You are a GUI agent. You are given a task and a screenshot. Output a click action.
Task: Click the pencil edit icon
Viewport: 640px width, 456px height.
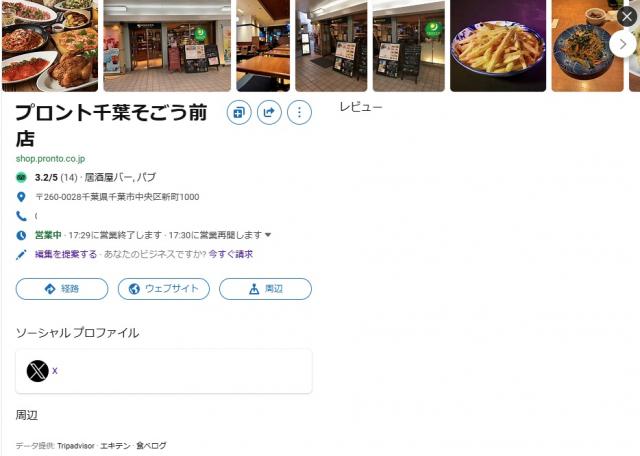[x=21, y=254]
